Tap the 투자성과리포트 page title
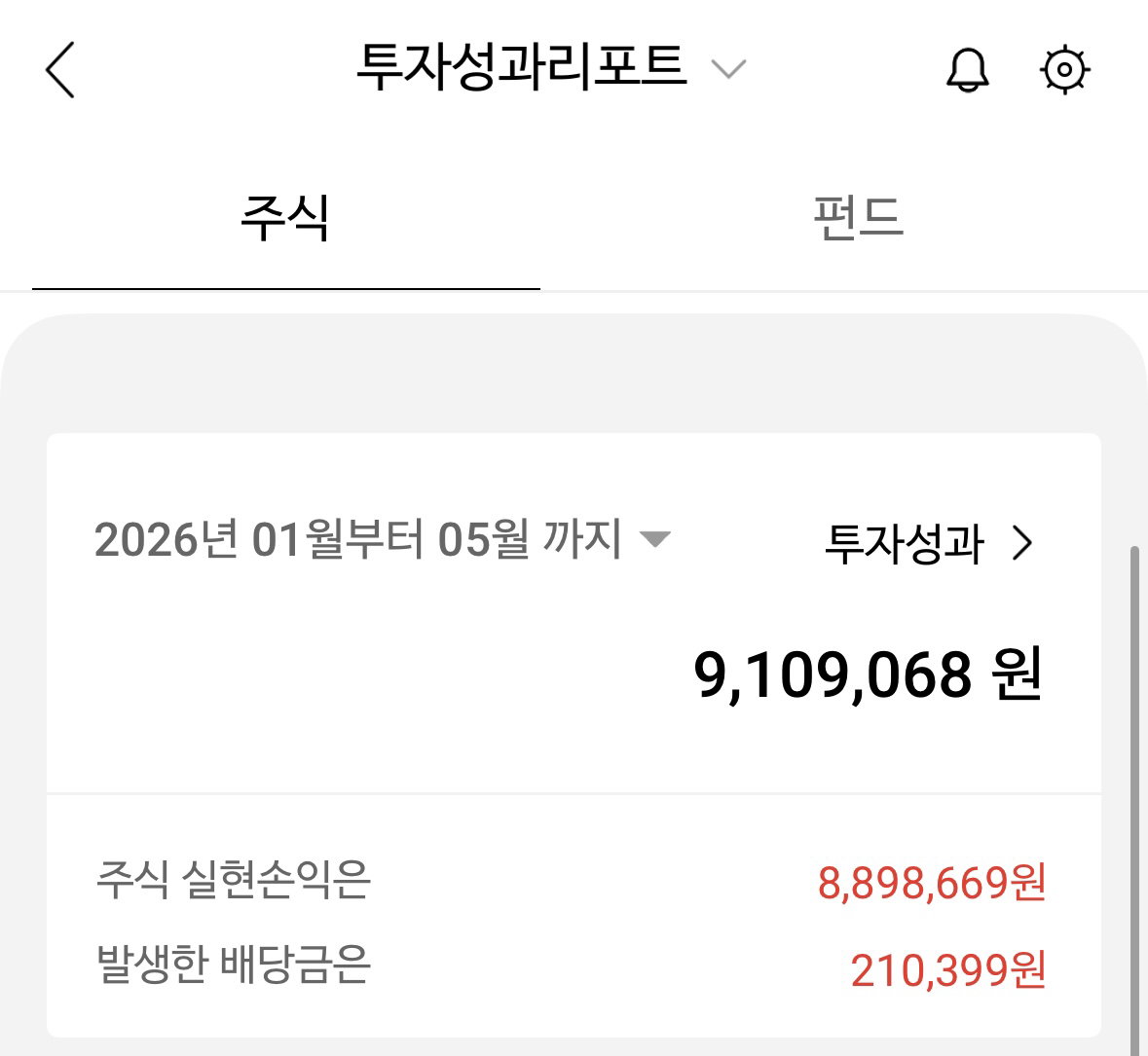Viewport: 1148px width, 1056px height. (x=521, y=67)
